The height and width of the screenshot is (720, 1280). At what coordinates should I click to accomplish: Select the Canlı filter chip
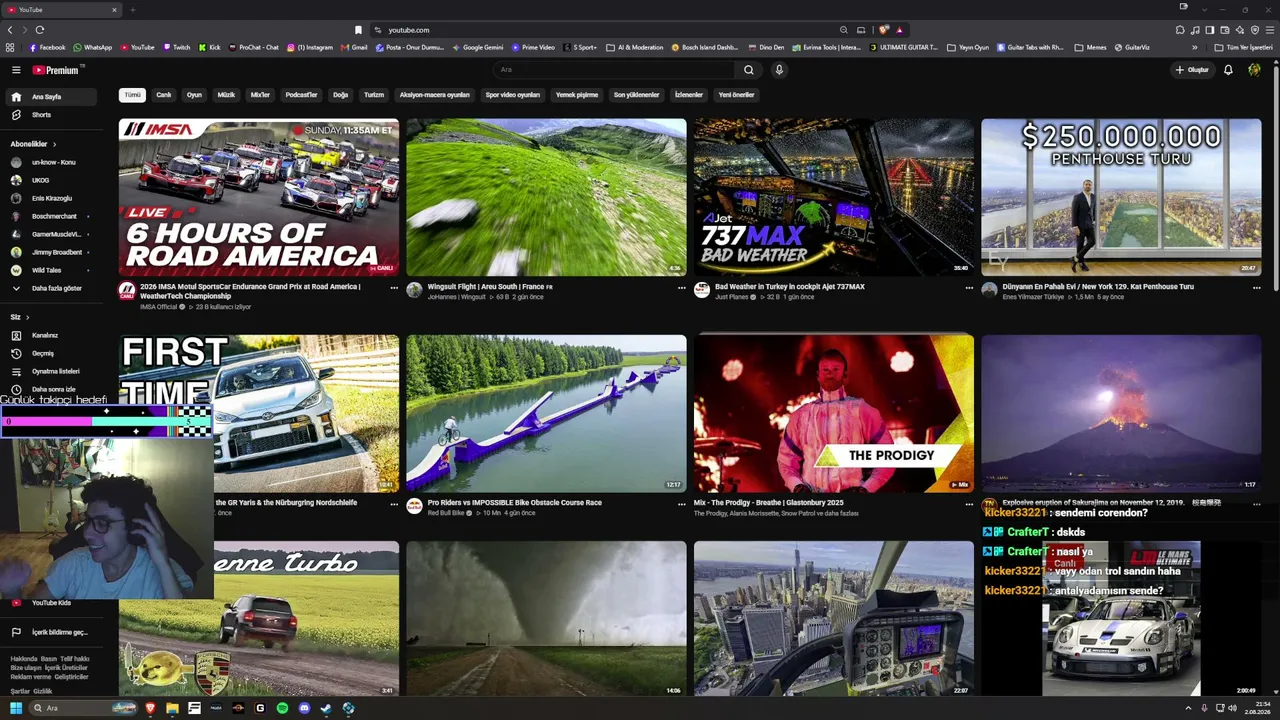(164, 95)
